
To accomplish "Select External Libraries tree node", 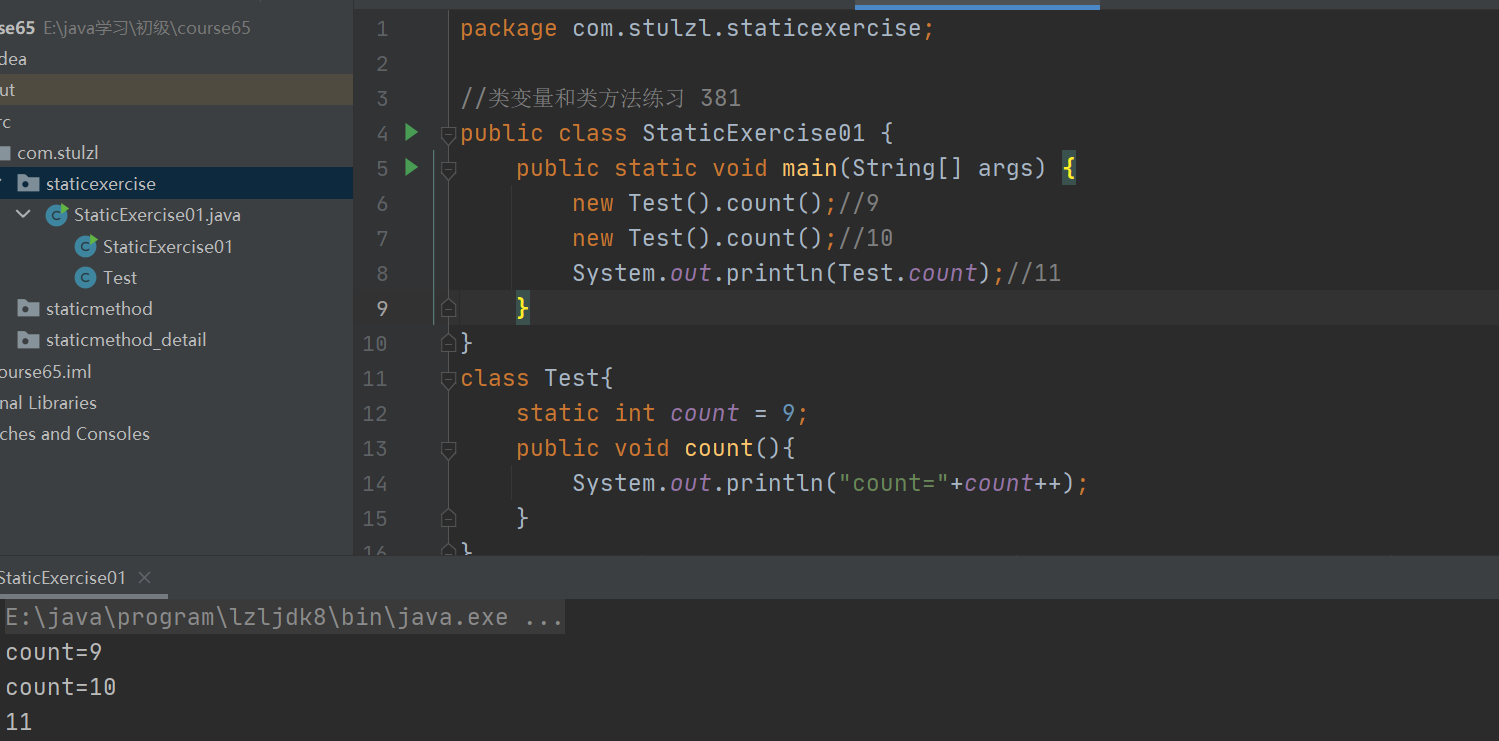I will [x=48, y=402].
